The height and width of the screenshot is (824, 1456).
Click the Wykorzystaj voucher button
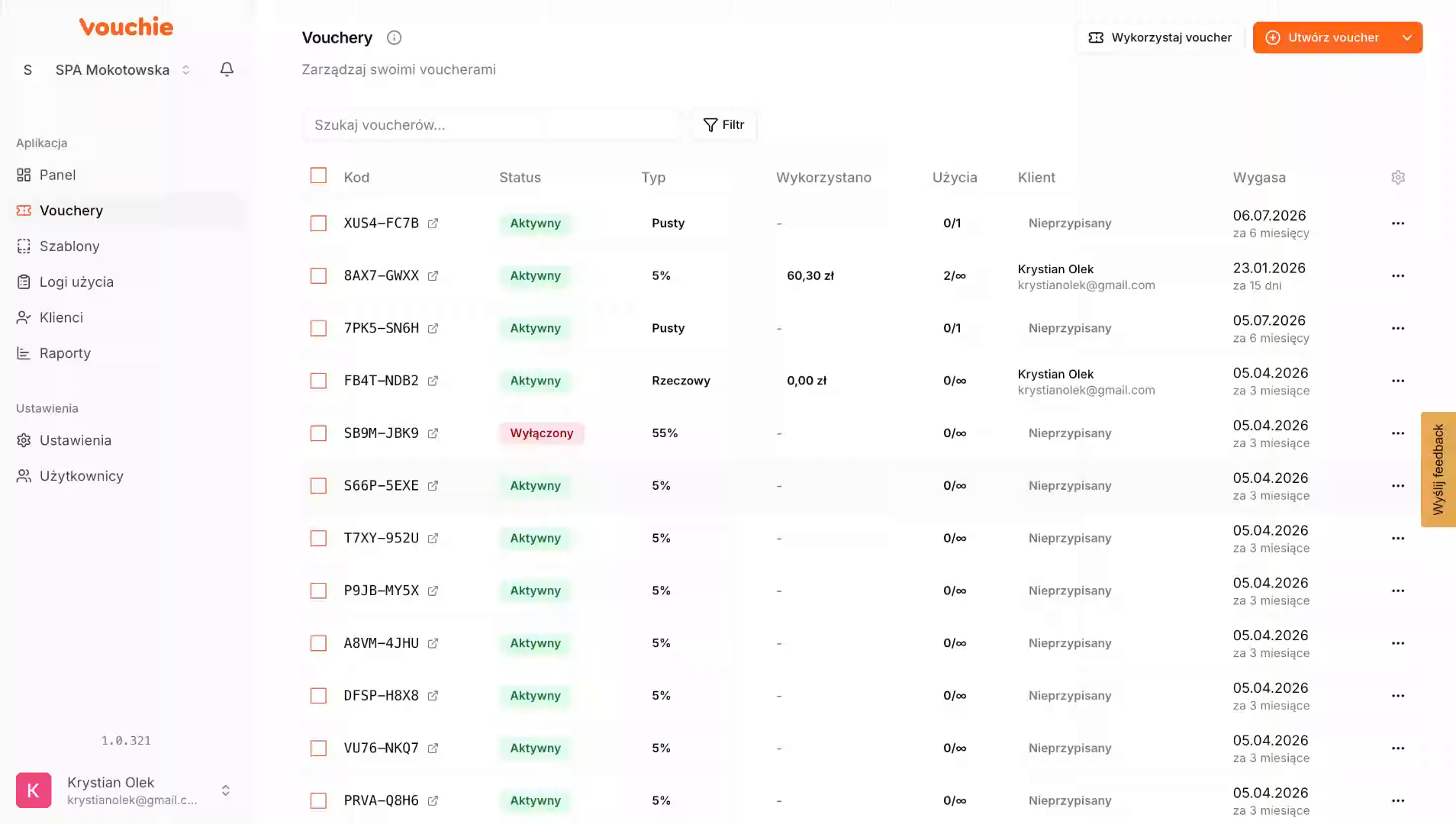tap(1160, 37)
